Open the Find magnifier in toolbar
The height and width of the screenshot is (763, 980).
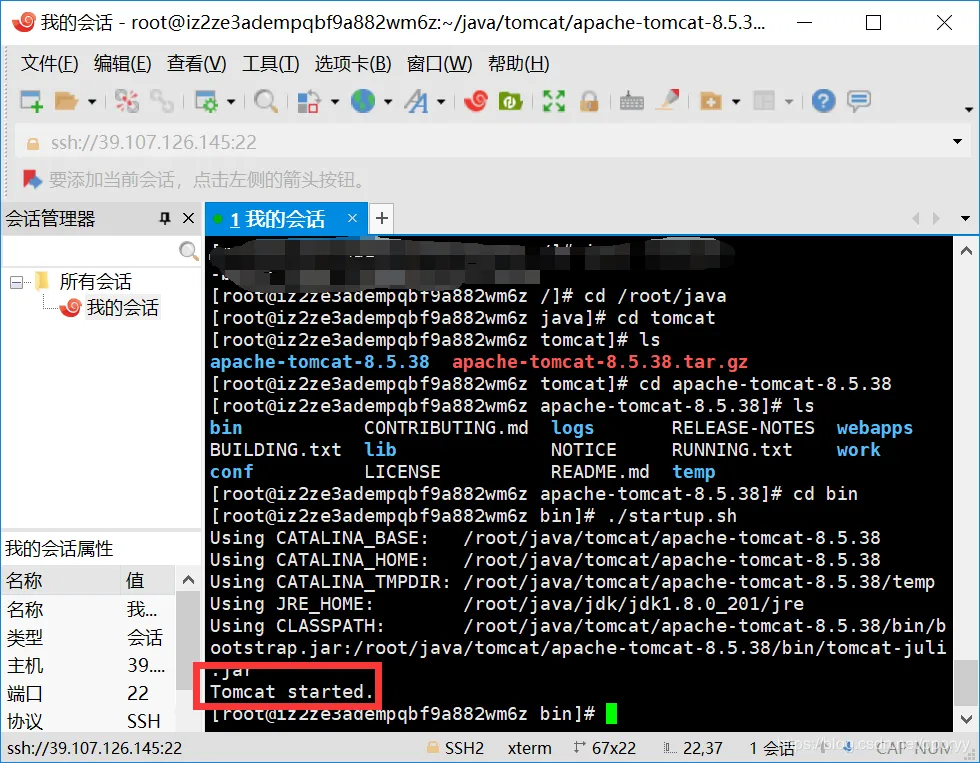coord(266,101)
